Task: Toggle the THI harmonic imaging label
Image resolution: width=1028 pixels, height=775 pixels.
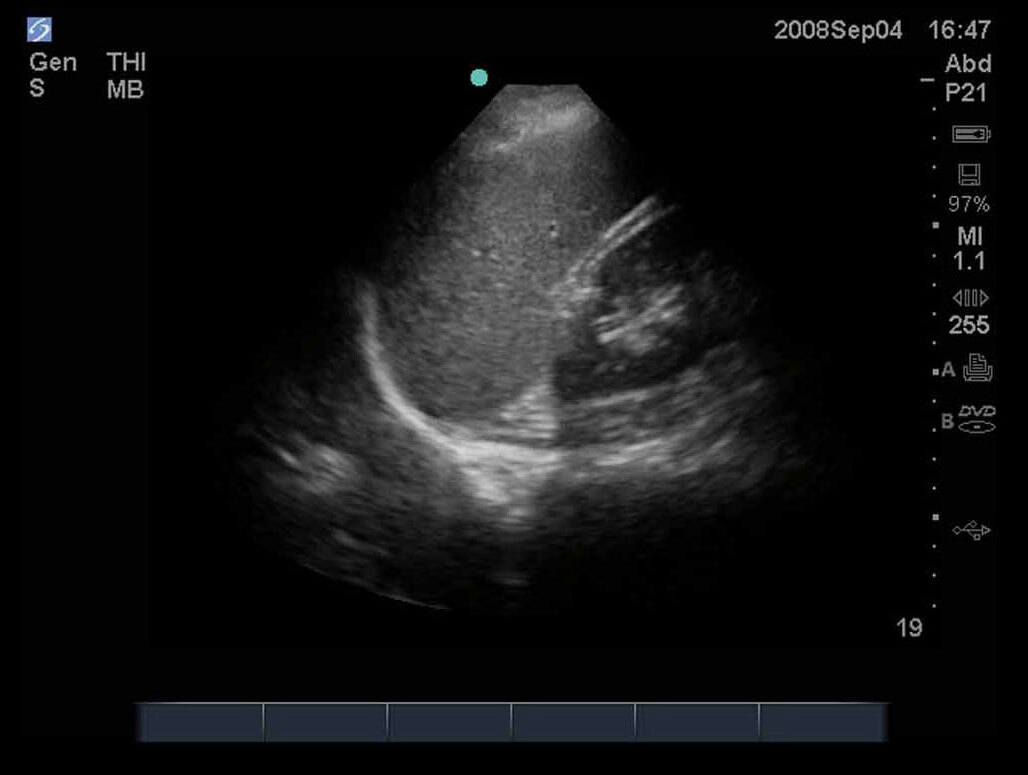Action: click(x=126, y=62)
